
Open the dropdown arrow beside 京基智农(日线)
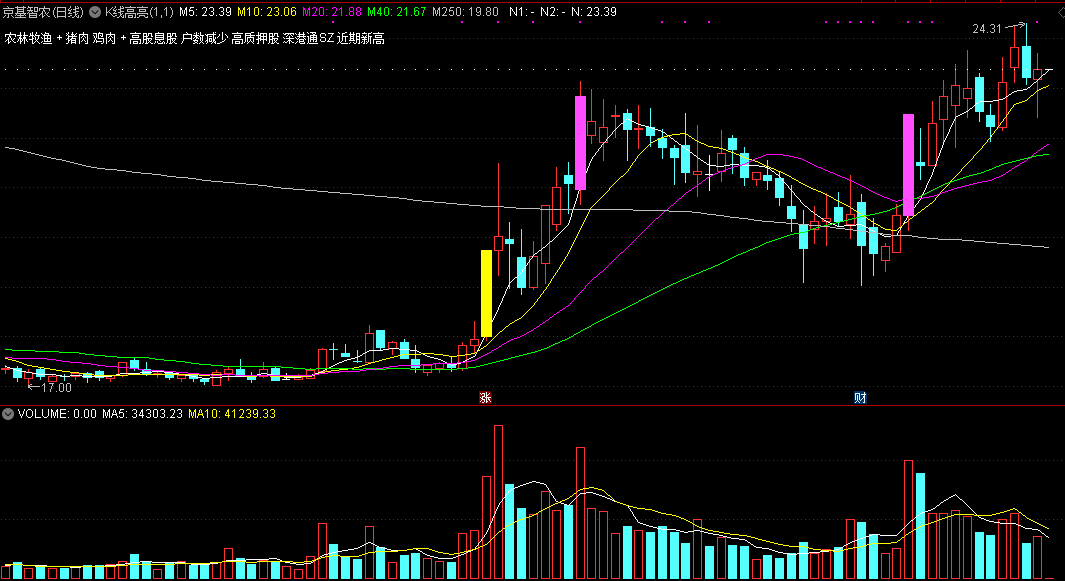pyautogui.click(x=94, y=12)
